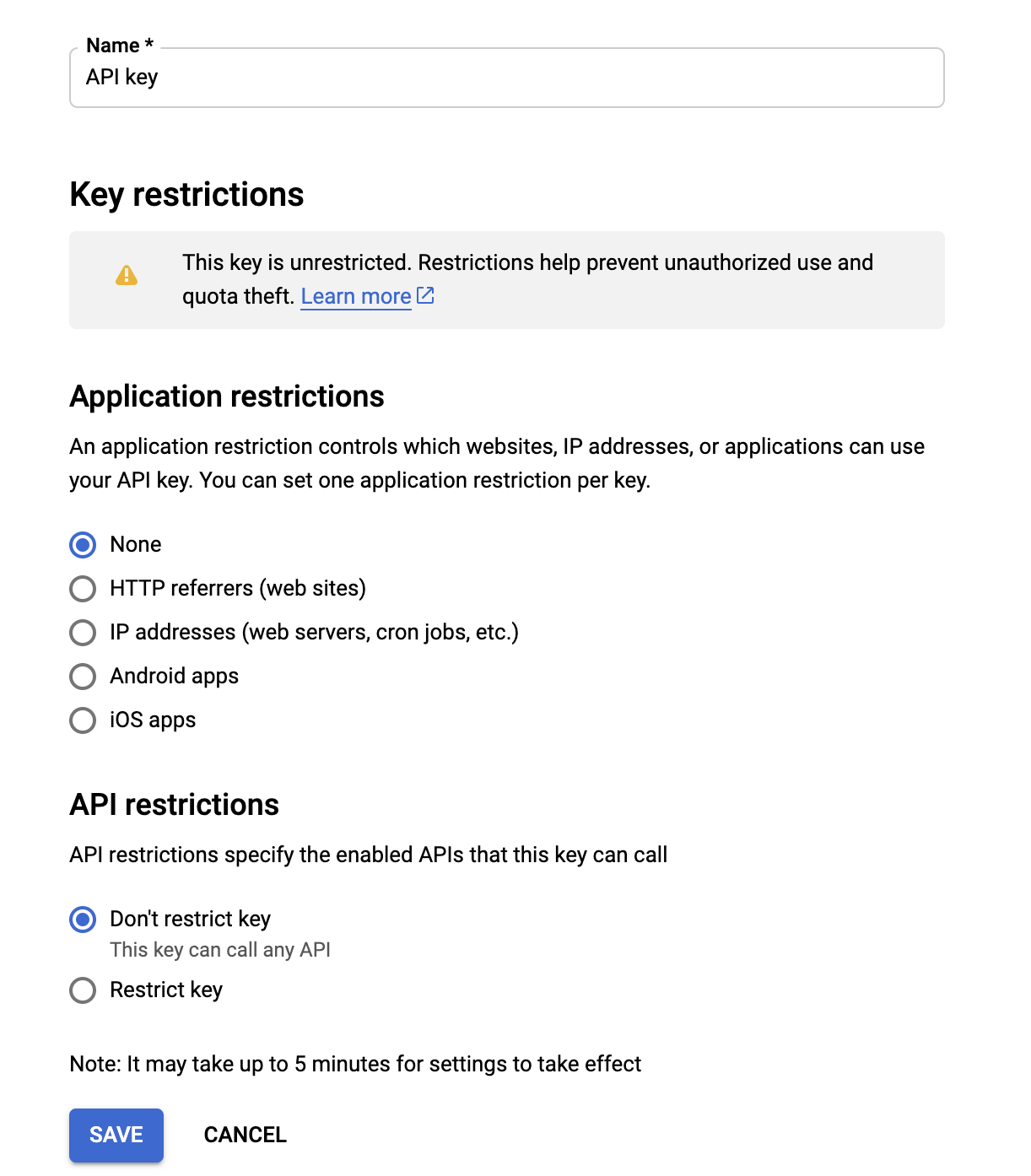
Task: Click the external link icon beside Learn more
Action: point(425,295)
